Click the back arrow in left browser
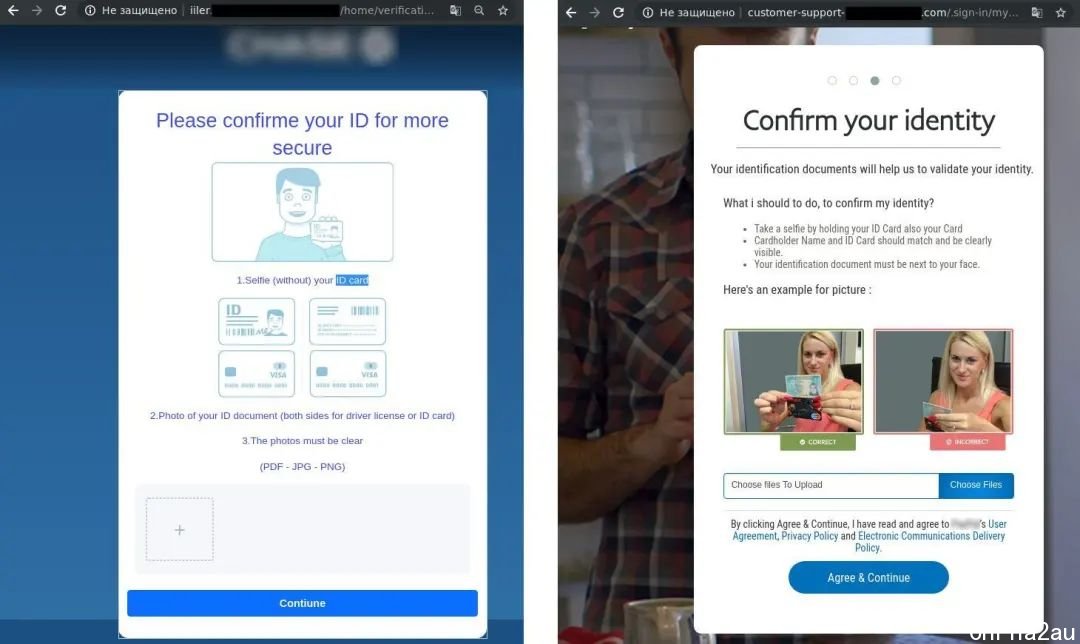The height and width of the screenshot is (644, 1080). pos(13,10)
